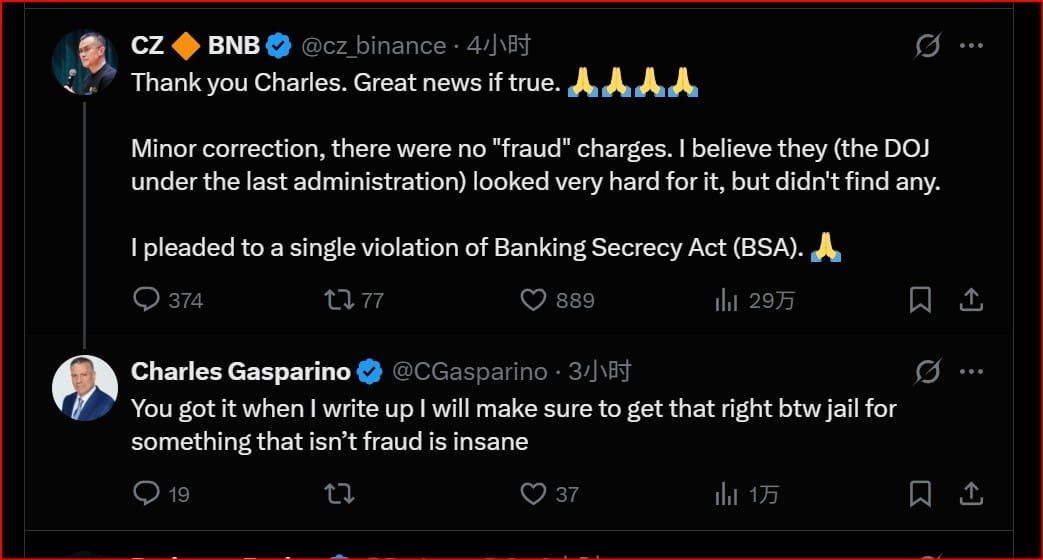Open the @CGasparino profile handle
The image size is (1043, 560).
coord(469,372)
